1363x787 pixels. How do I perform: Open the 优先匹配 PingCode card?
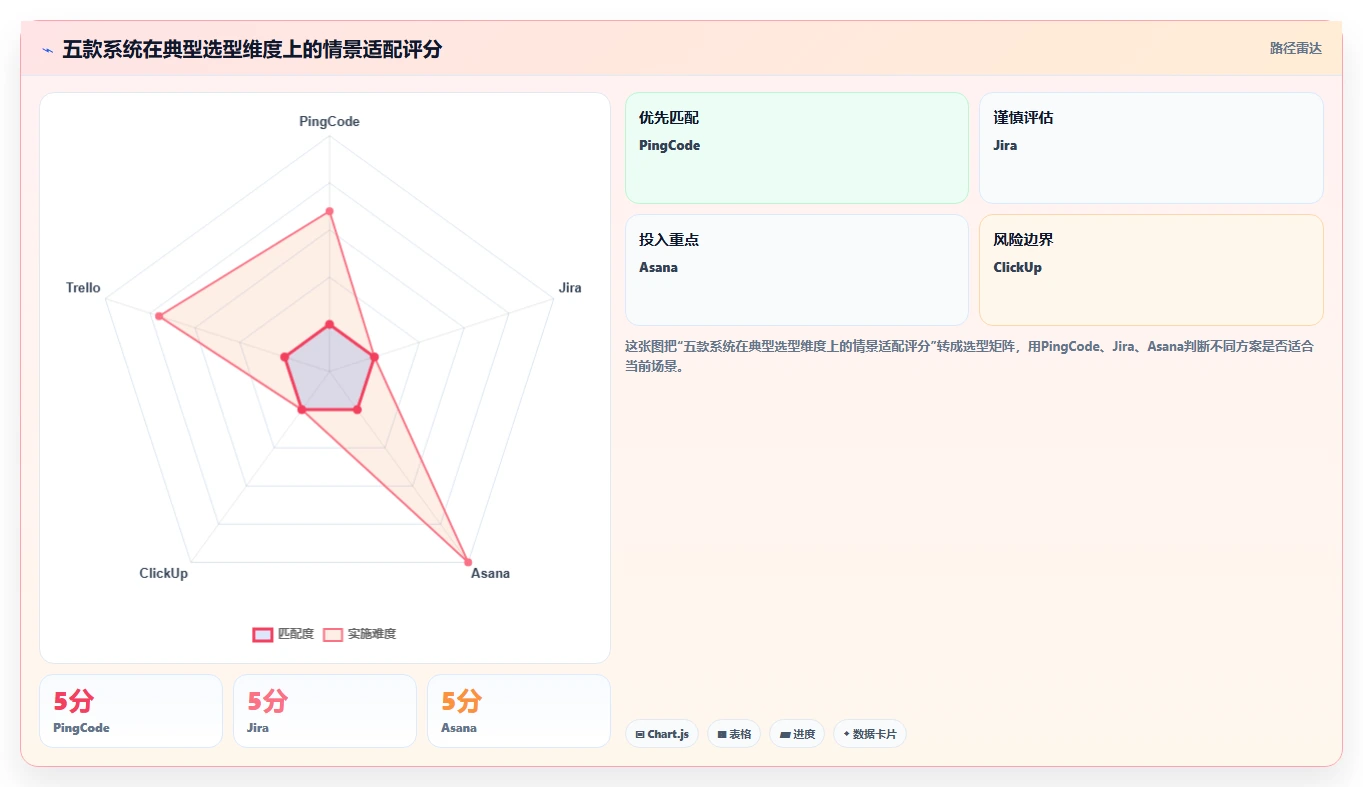[x=797, y=148]
